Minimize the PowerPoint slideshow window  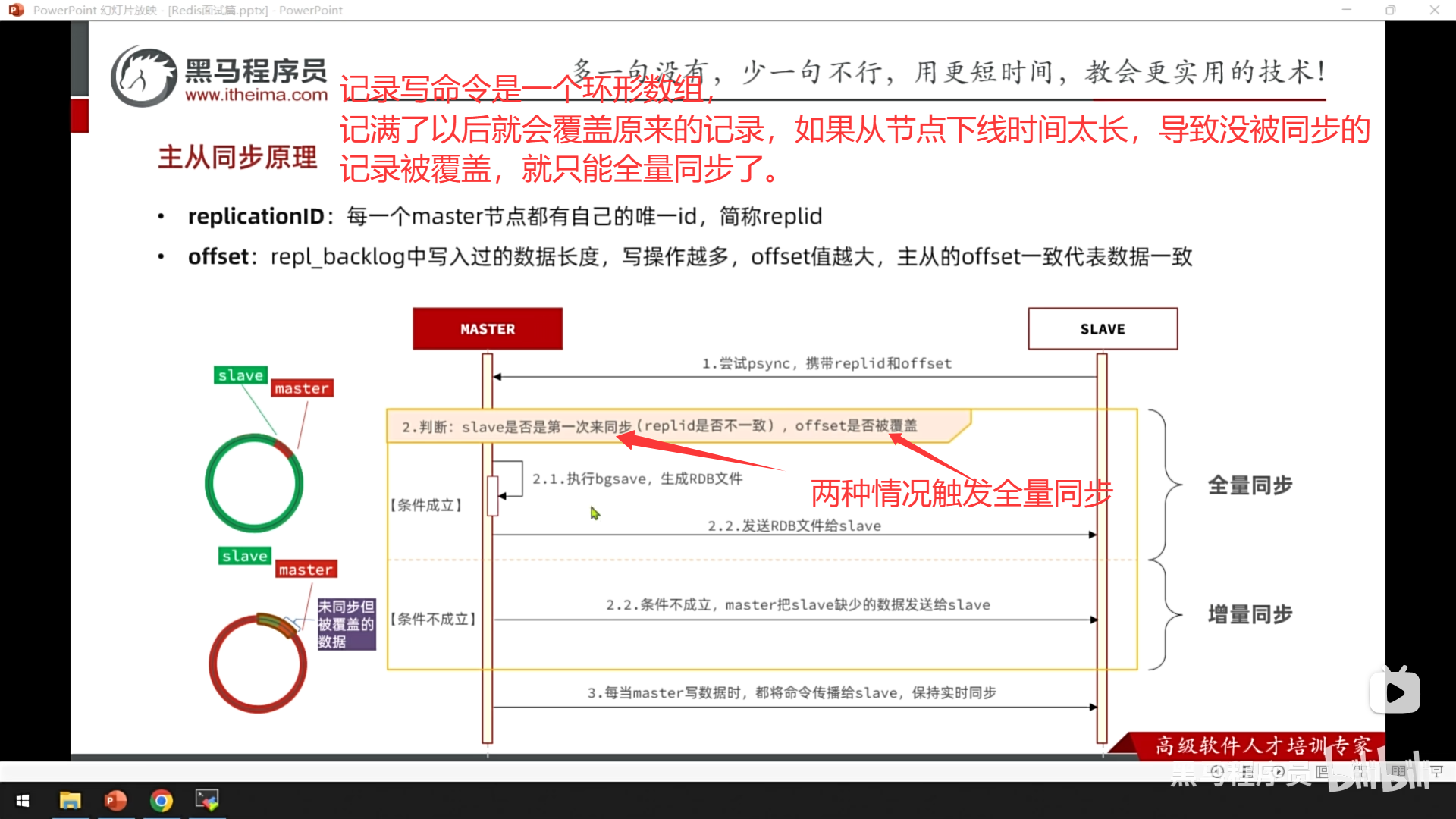coord(1347,10)
